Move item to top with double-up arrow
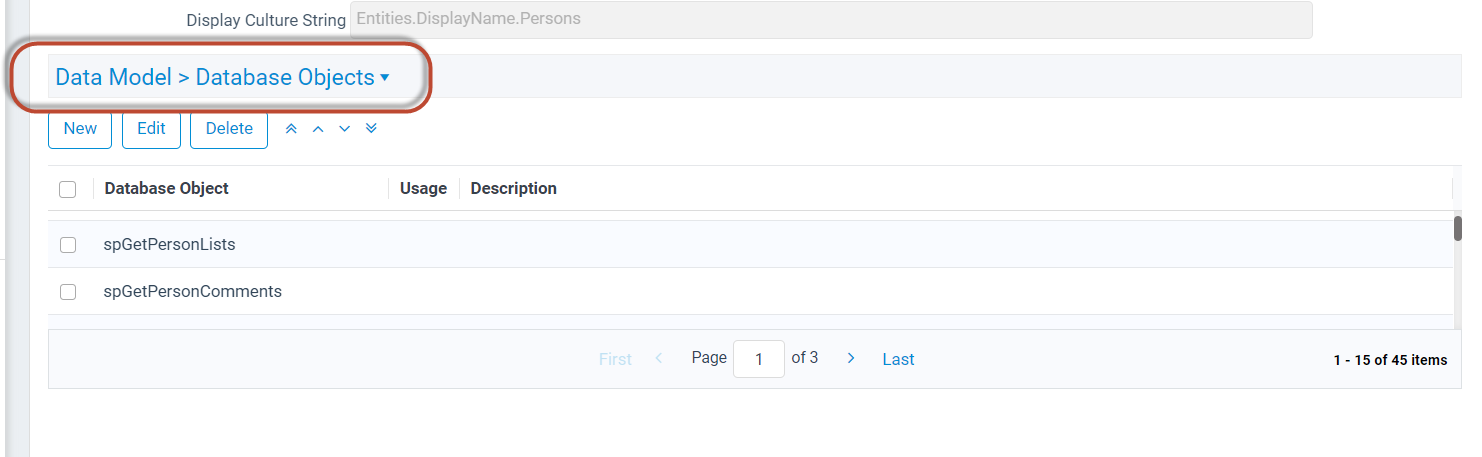Viewport: 1482px width, 457px height. (x=292, y=129)
